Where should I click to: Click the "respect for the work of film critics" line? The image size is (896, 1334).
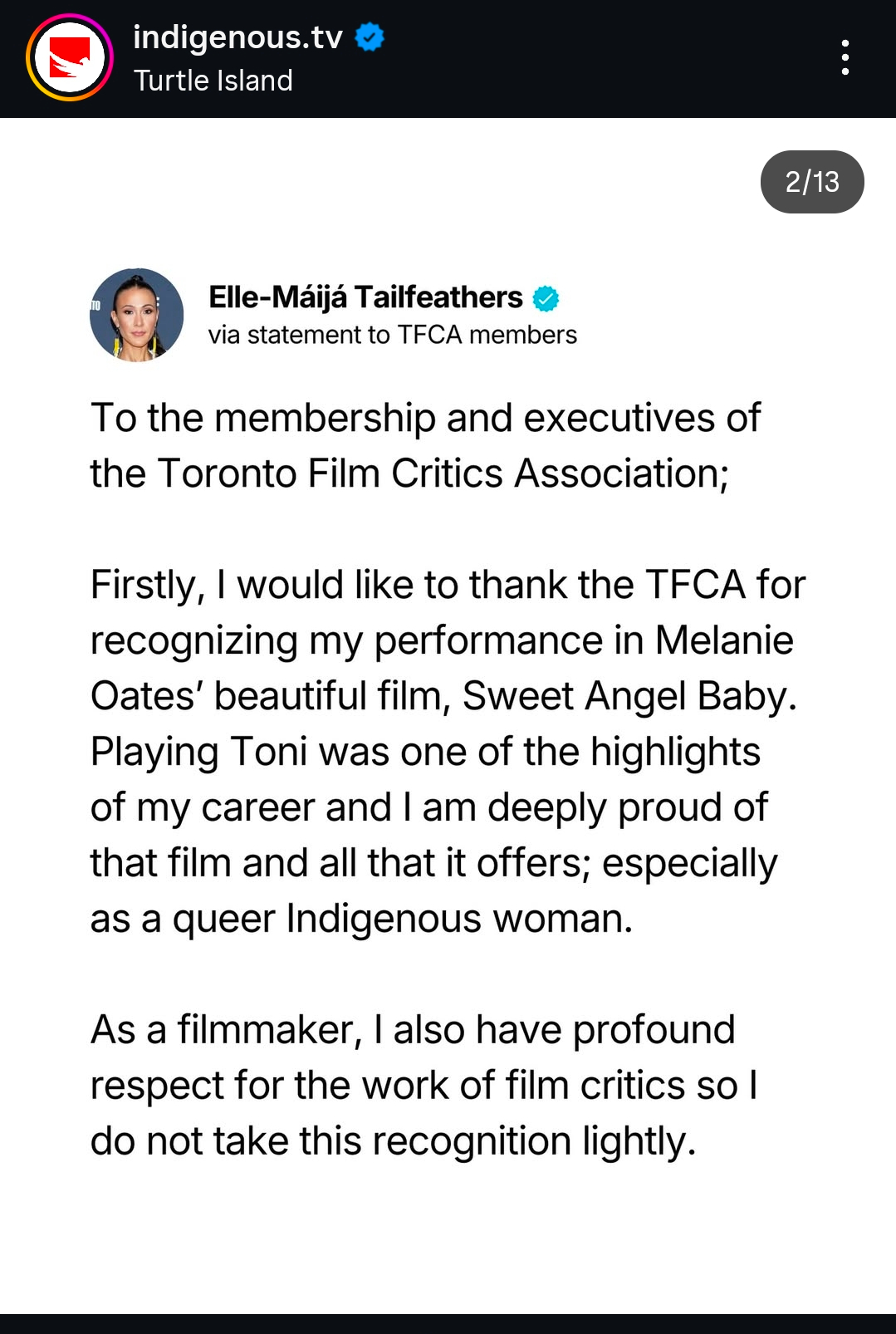coord(424,1086)
